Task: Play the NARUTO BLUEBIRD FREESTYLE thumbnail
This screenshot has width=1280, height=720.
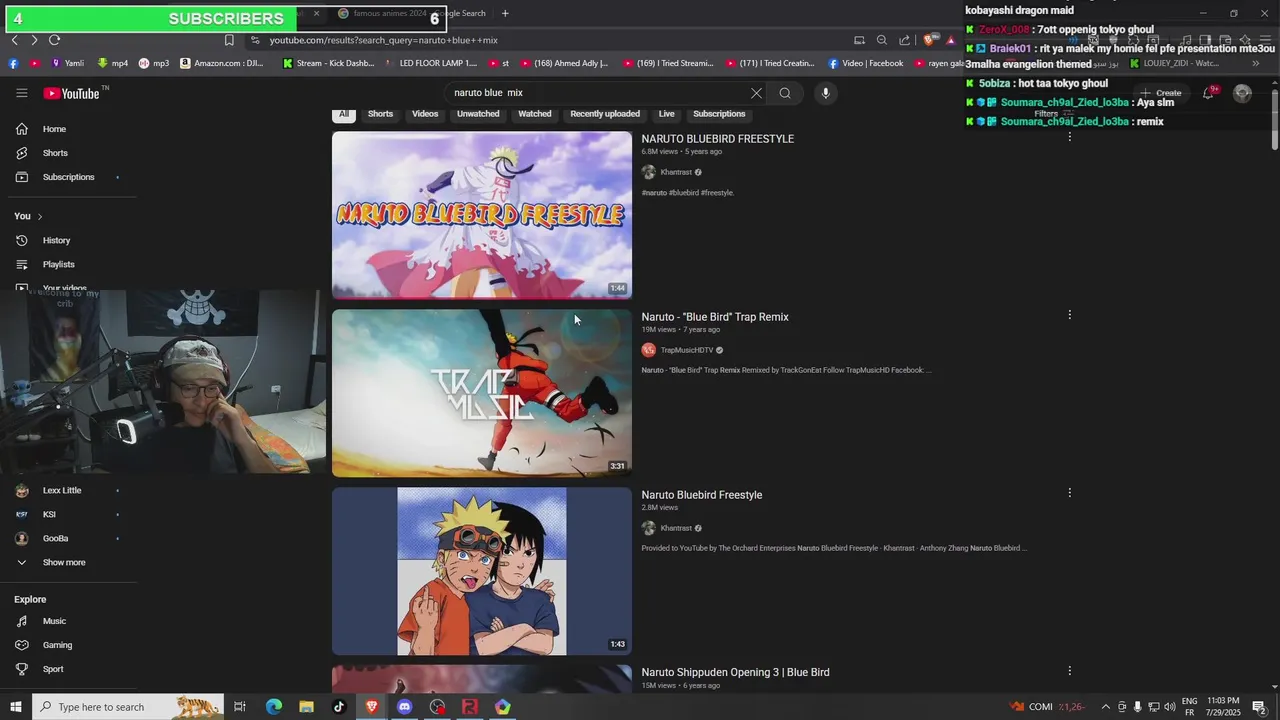Action: 482,215
